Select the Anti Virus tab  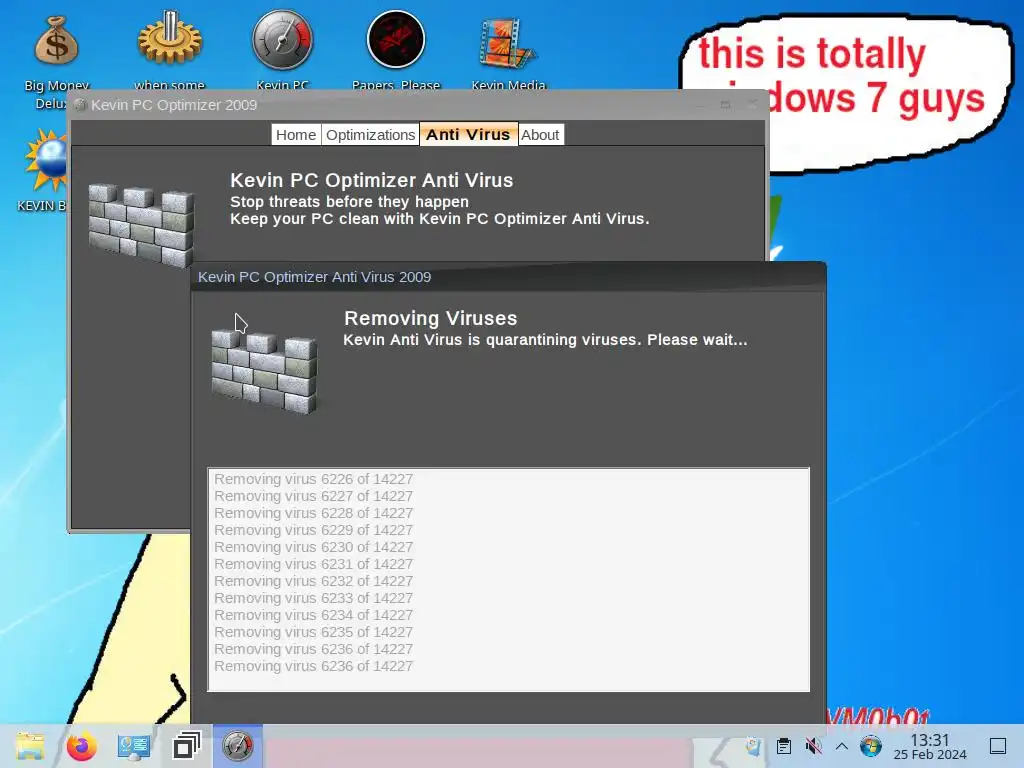(x=468, y=135)
